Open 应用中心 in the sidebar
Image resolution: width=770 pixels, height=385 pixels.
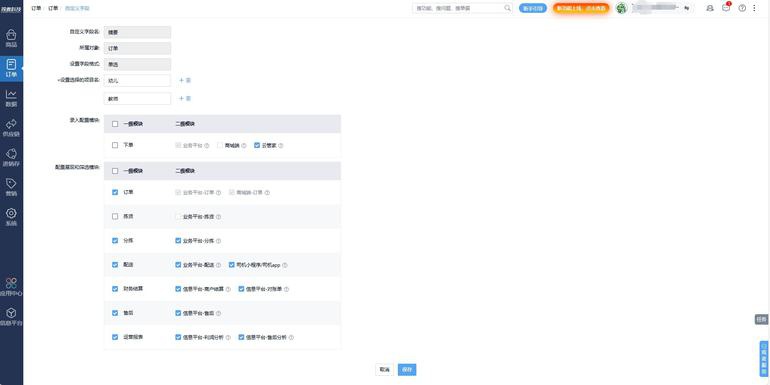[x=11, y=286]
